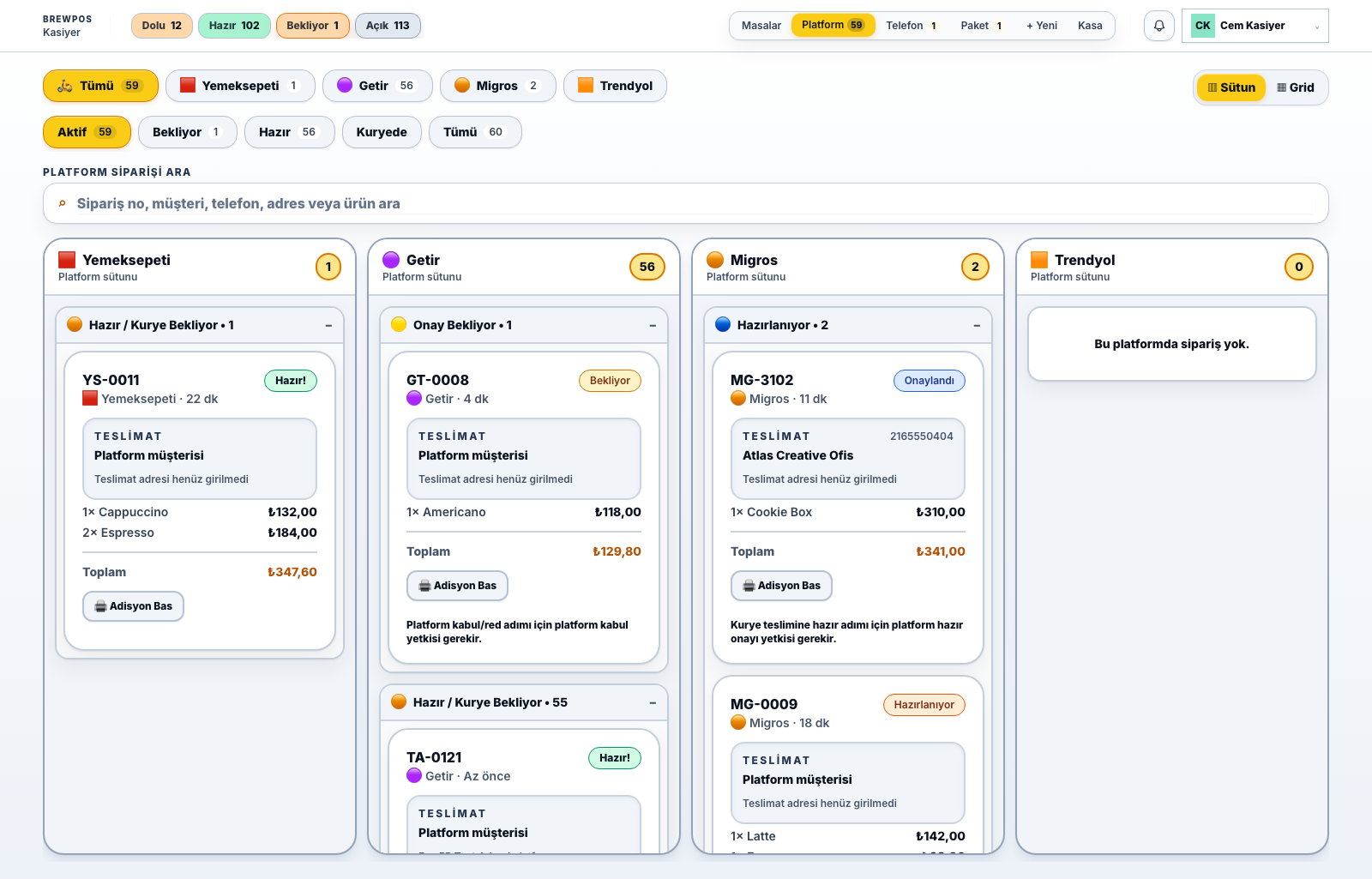Filter by Aktif orders
1372x879 pixels.
click(87, 132)
